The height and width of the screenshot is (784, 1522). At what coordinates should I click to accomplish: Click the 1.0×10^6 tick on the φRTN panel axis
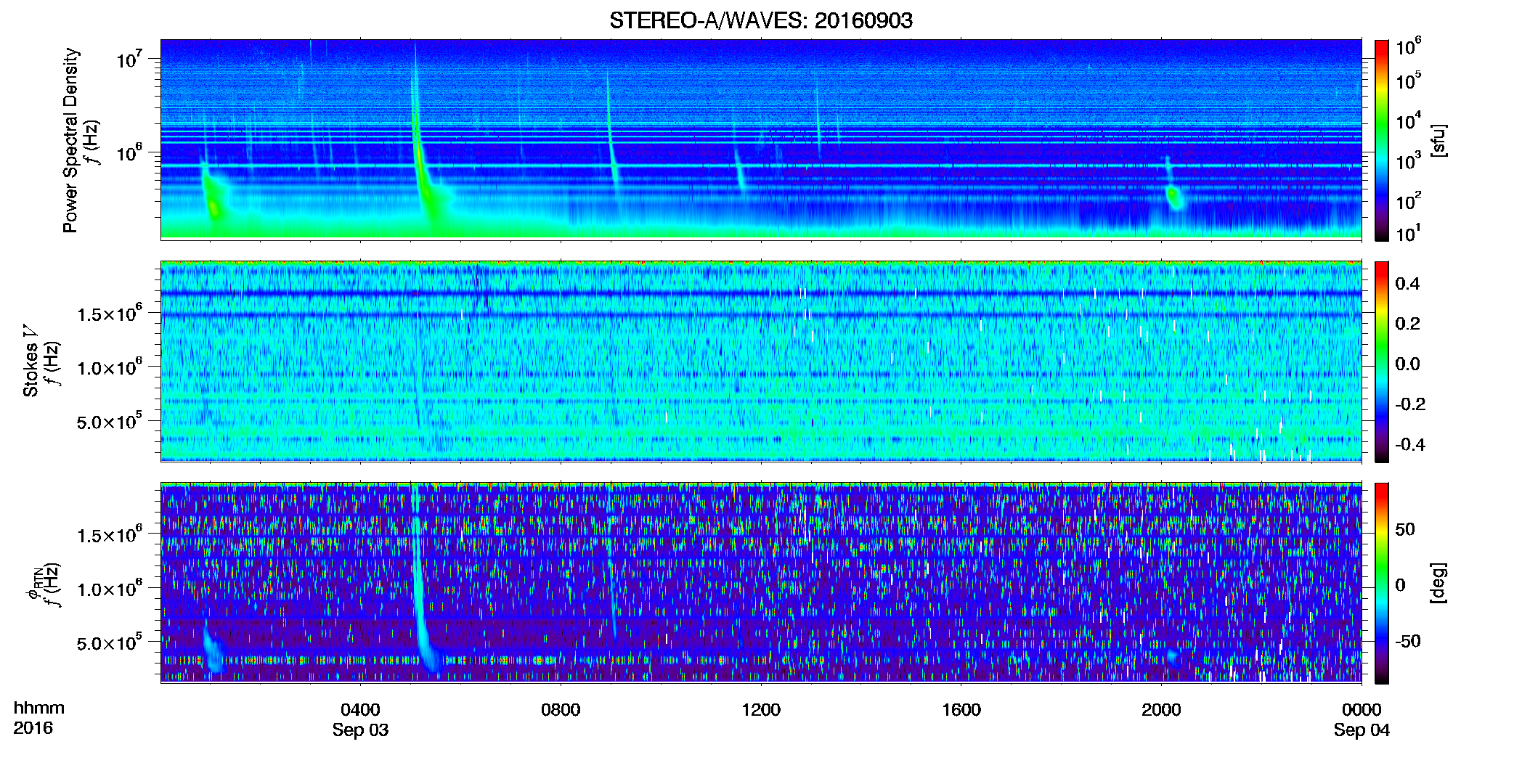[x=110, y=589]
